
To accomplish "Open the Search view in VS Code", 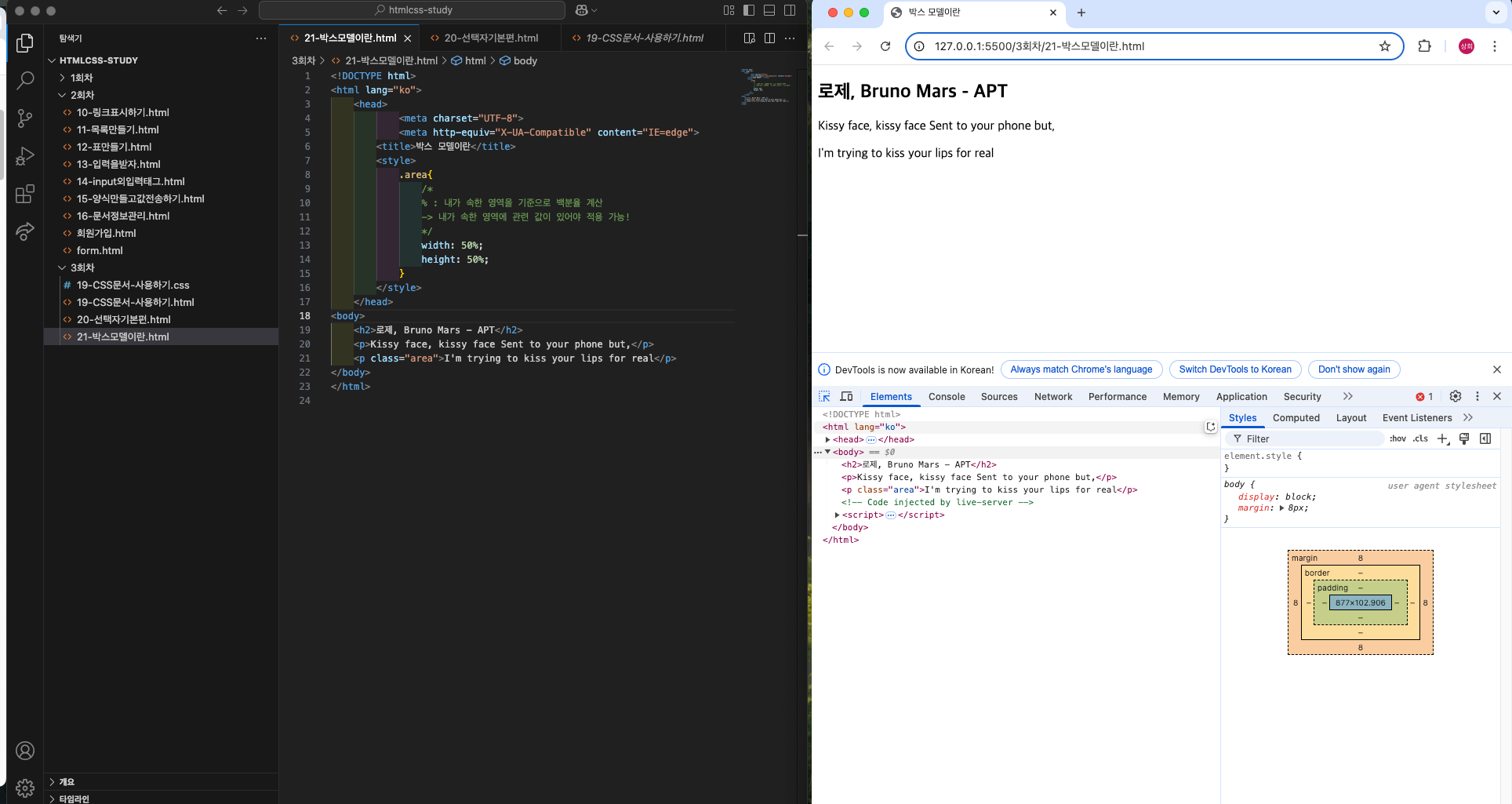I will coord(25,80).
